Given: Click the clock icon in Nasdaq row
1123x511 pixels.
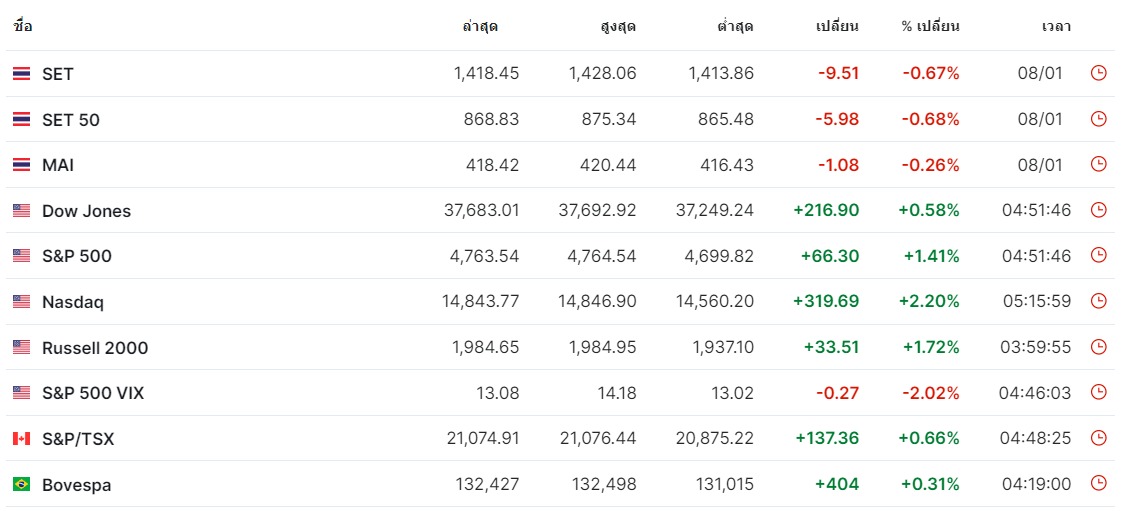Looking at the screenshot, I should coord(1098,301).
